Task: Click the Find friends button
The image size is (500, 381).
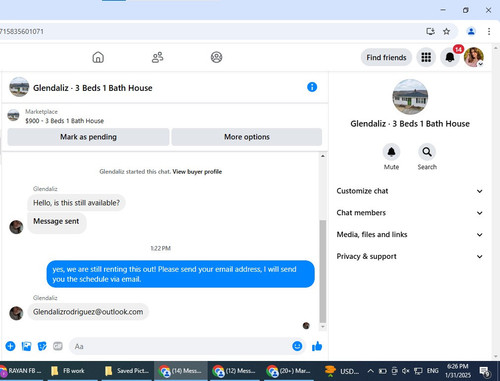Action: (x=386, y=57)
